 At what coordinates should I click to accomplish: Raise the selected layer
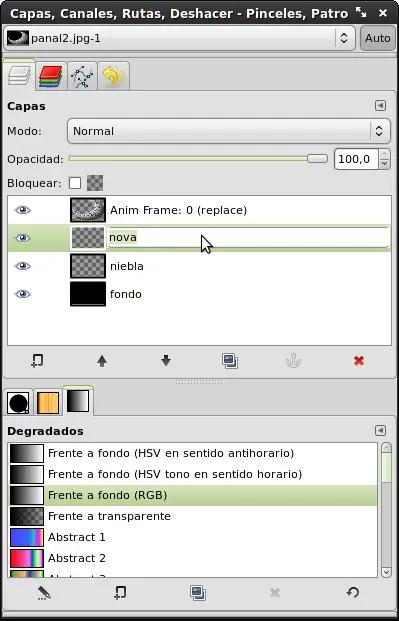click(102, 361)
